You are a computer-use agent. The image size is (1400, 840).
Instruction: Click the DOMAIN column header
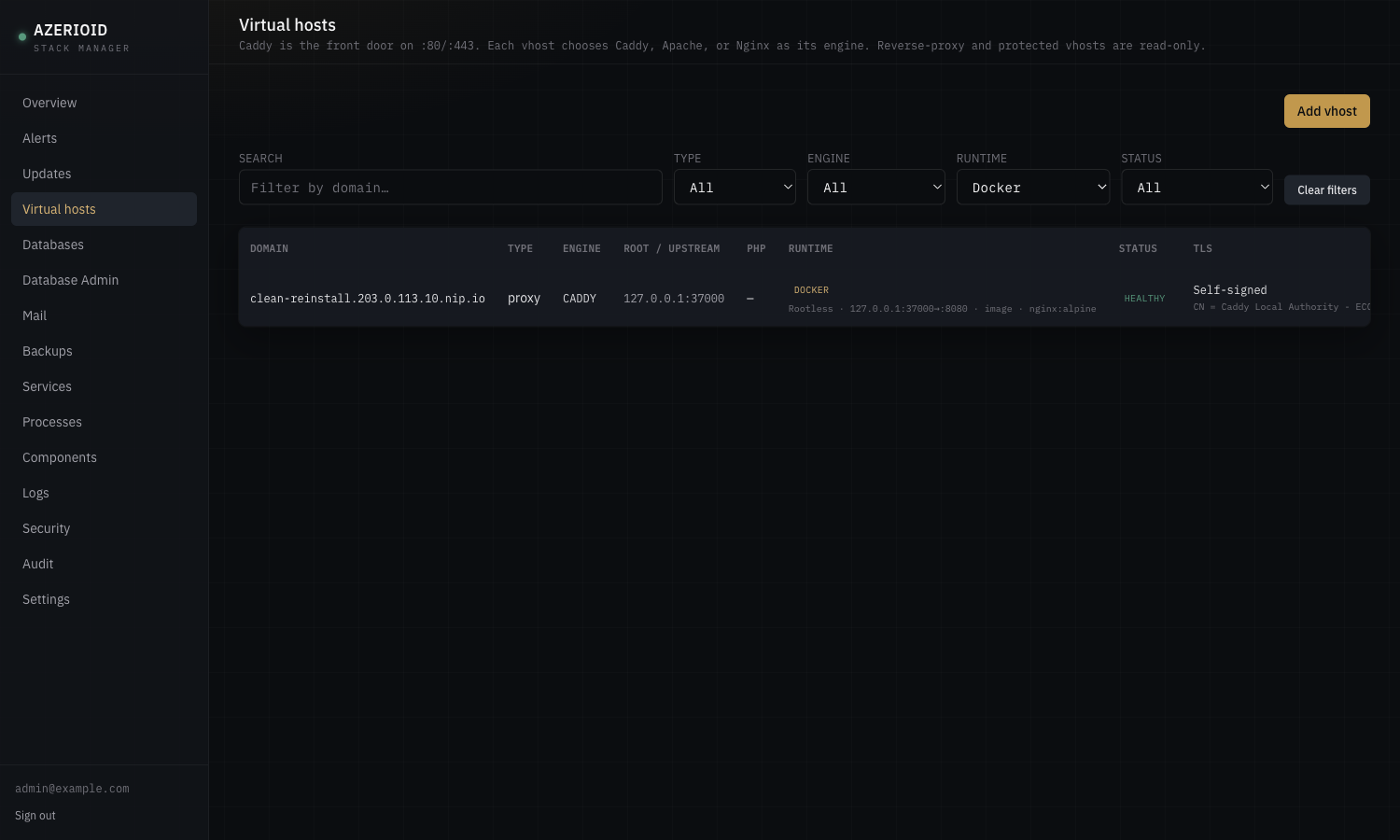point(269,249)
